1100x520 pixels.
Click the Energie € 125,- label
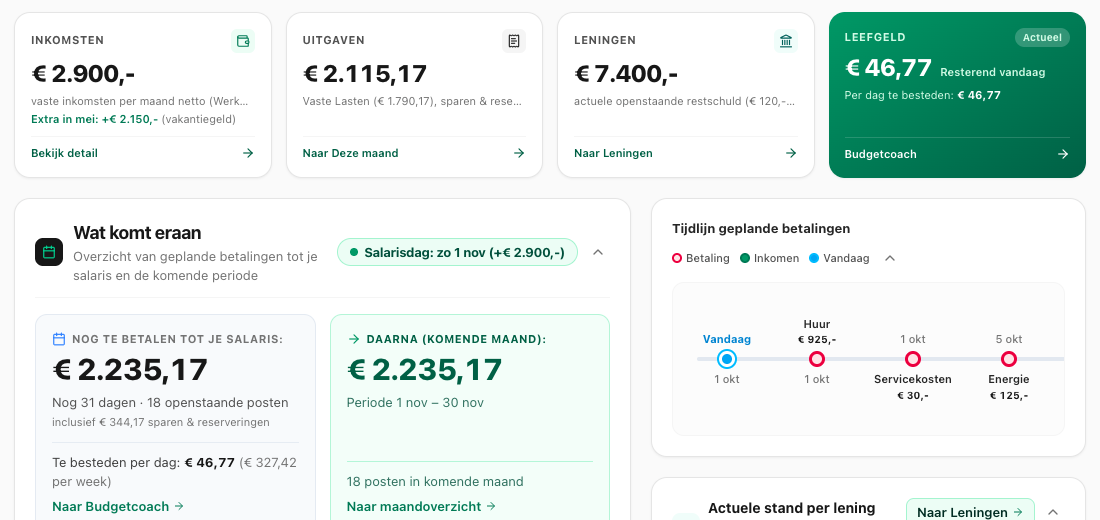pos(1009,387)
